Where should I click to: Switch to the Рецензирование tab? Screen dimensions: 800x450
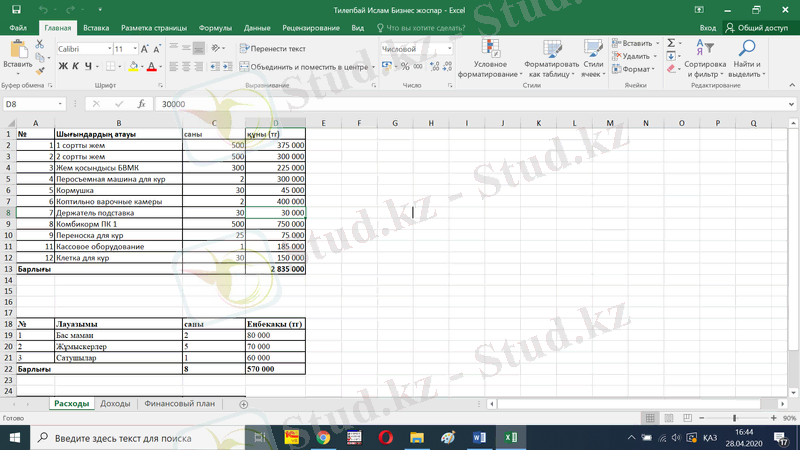[x=311, y=28]
